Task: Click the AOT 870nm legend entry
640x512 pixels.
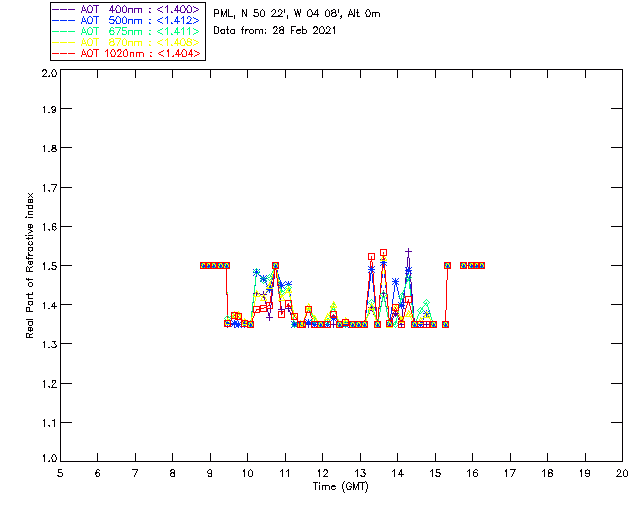Action: click(x=127, y=42)
